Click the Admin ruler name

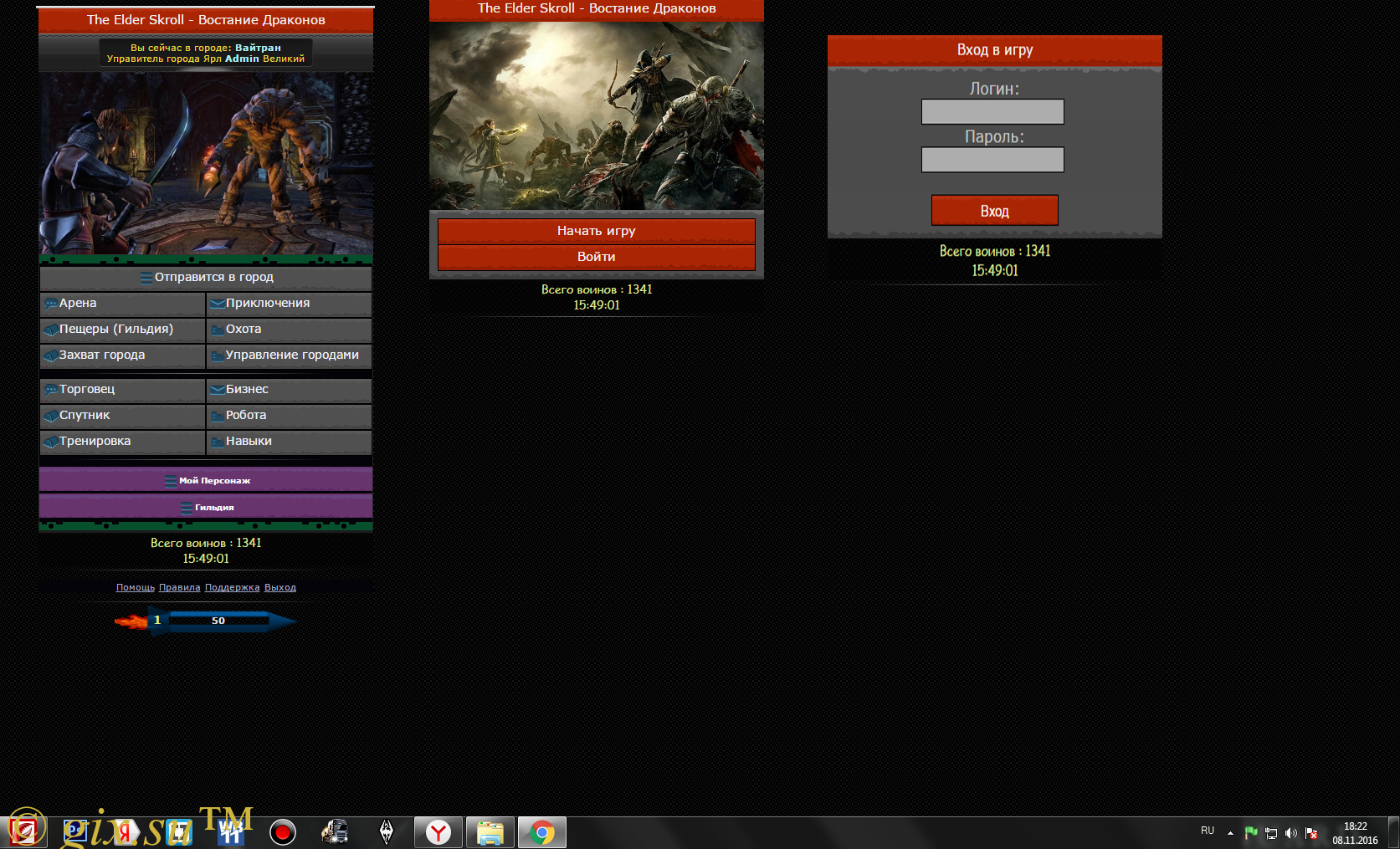[242, 59]
